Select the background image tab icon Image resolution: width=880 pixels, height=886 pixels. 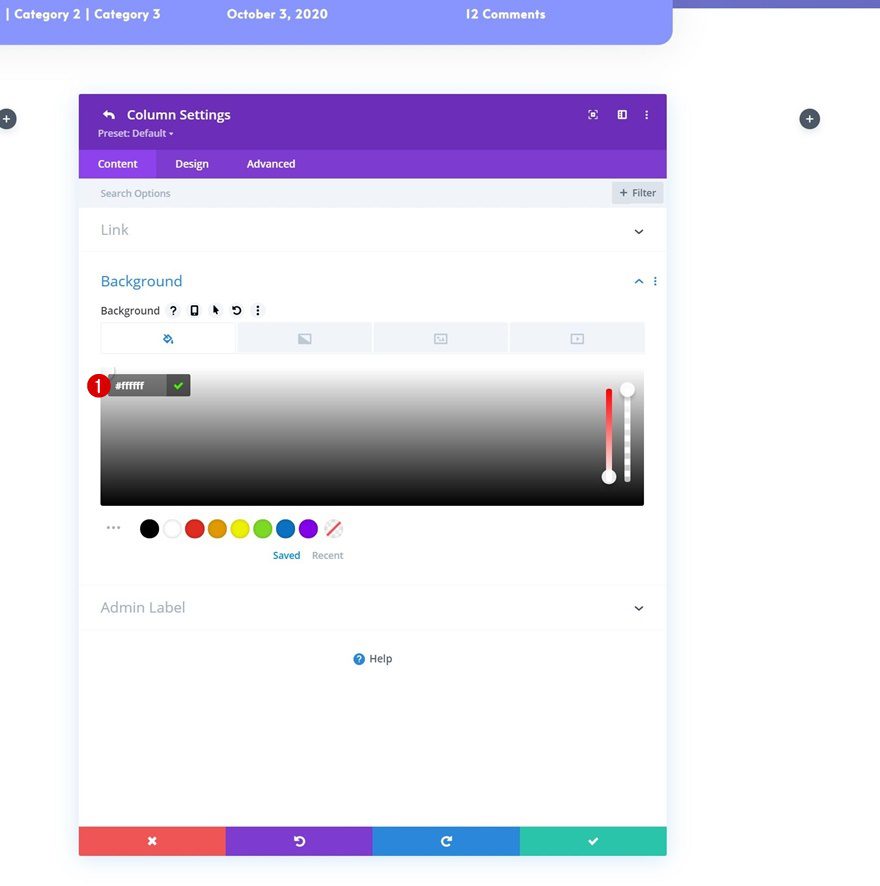click(440, 338)
